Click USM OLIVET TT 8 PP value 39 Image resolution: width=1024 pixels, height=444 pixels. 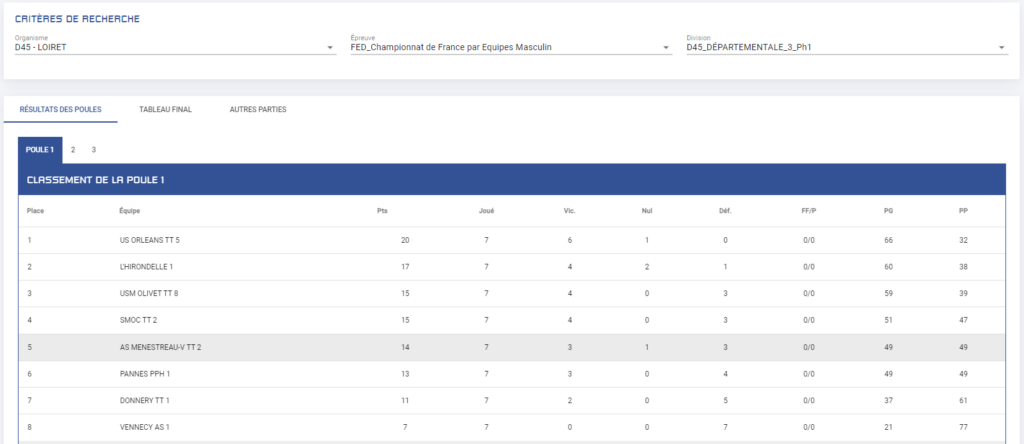point(963,294)
